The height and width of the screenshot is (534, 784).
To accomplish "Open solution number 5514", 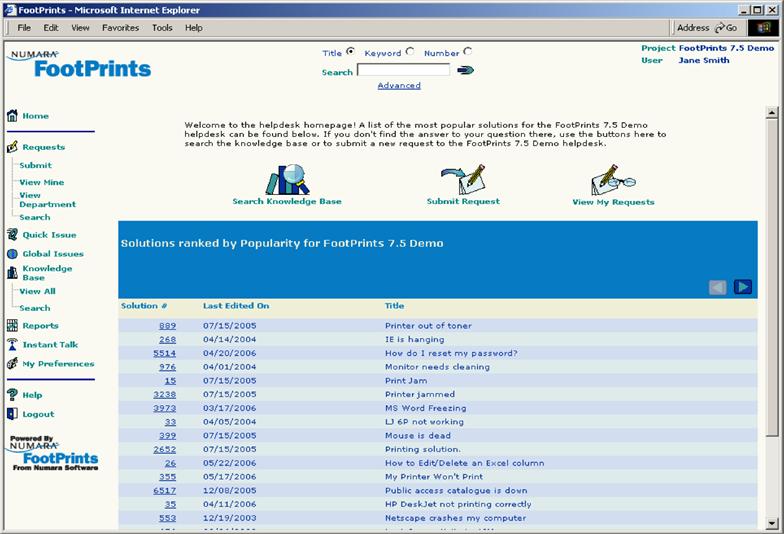I will point(164,353).
